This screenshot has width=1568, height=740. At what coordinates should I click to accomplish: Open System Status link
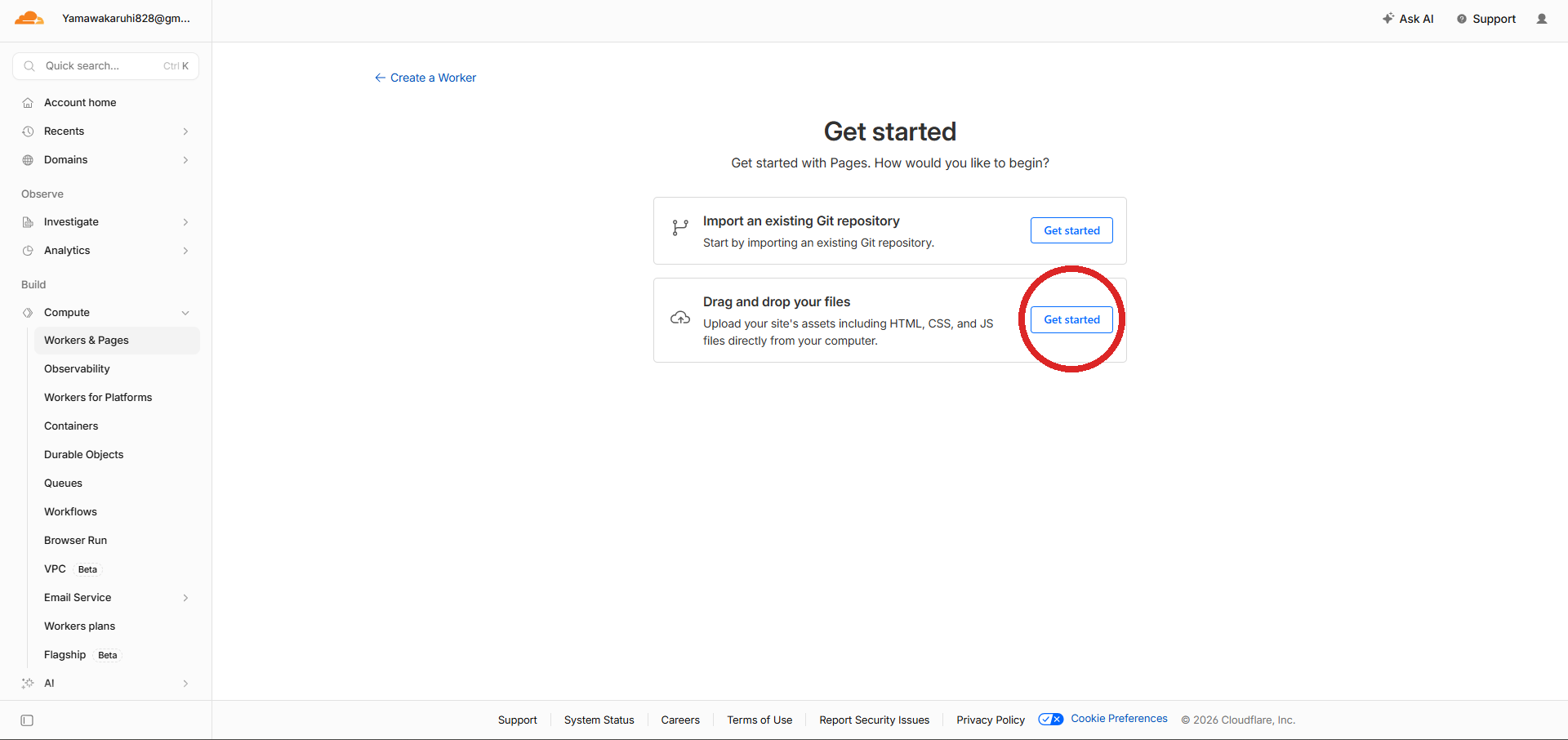click(x=599, y=720)
